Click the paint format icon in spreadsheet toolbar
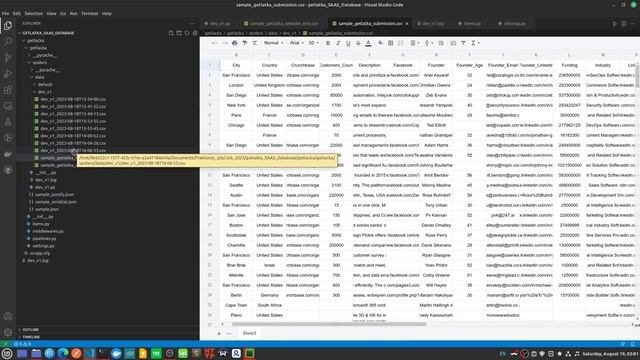The height and width of the screenshot is (360, 640). click(244, 43)
